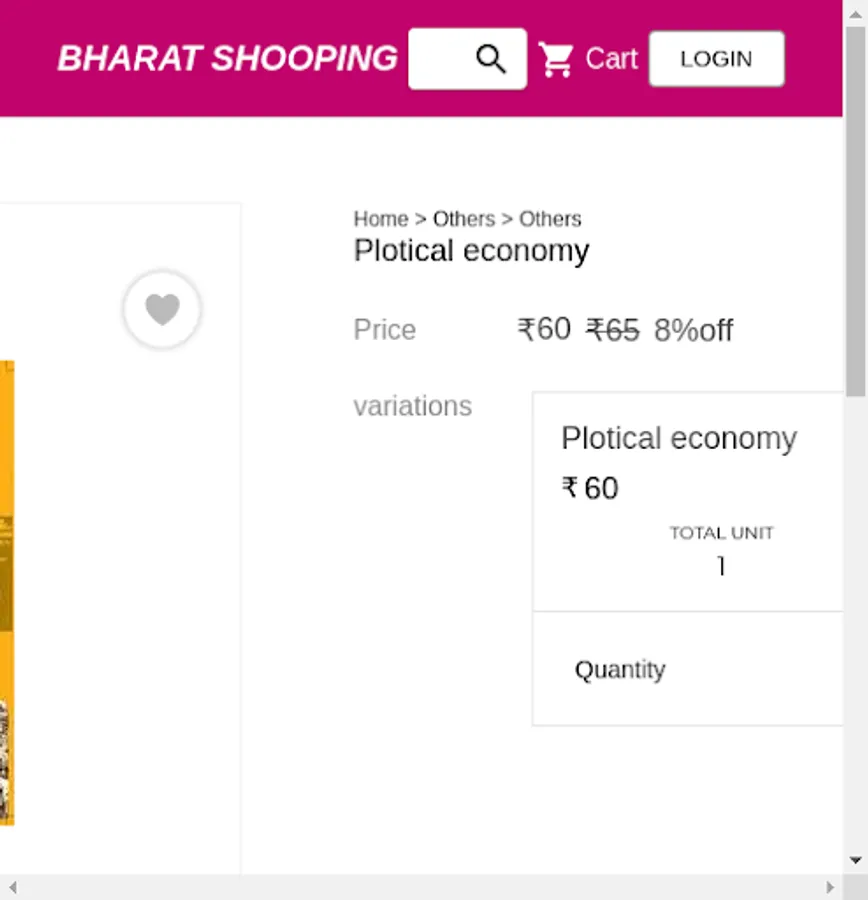868x900 pixels.
Task: Open the Cart text link
Action: (611, 60)
